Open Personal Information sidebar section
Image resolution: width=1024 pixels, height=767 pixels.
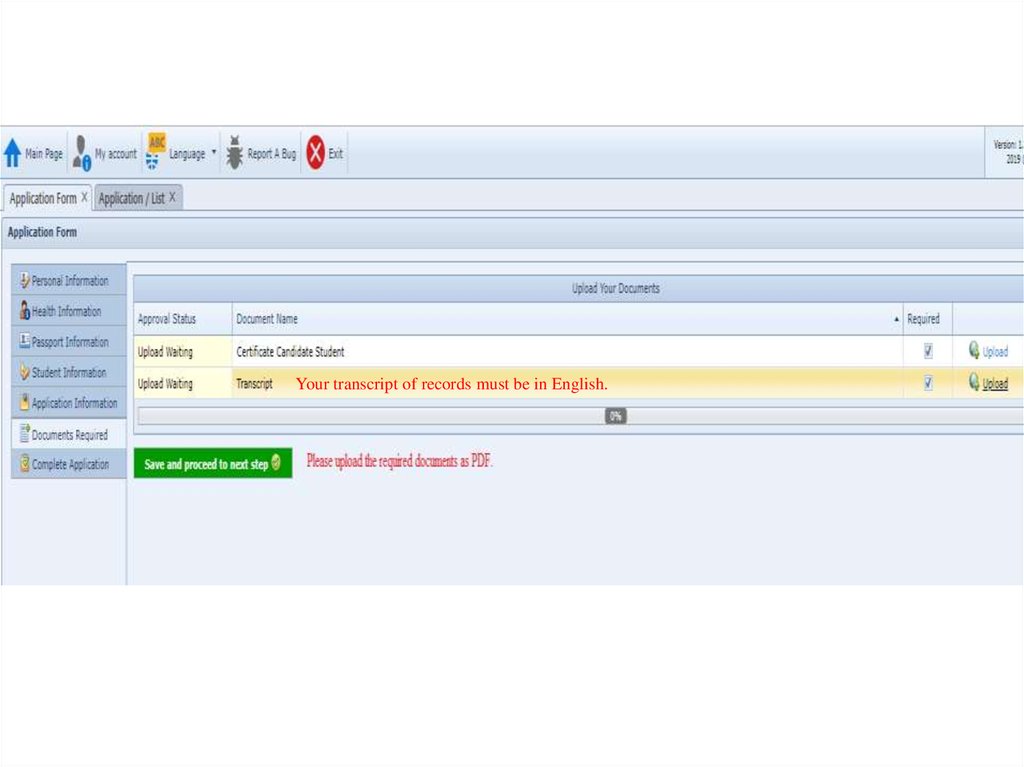(x=69, y=281)
